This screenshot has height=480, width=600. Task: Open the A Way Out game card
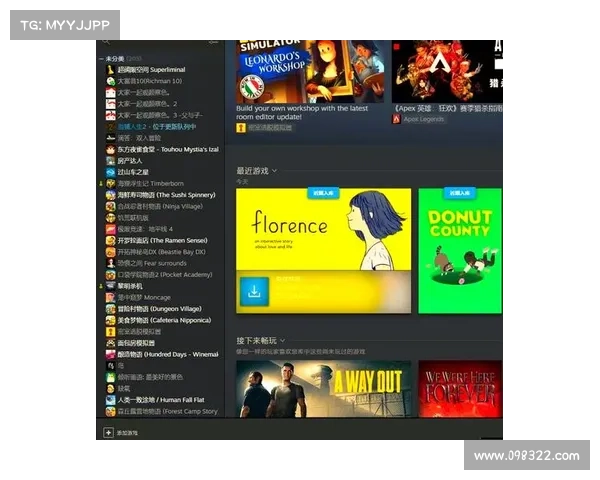point(324,389)
